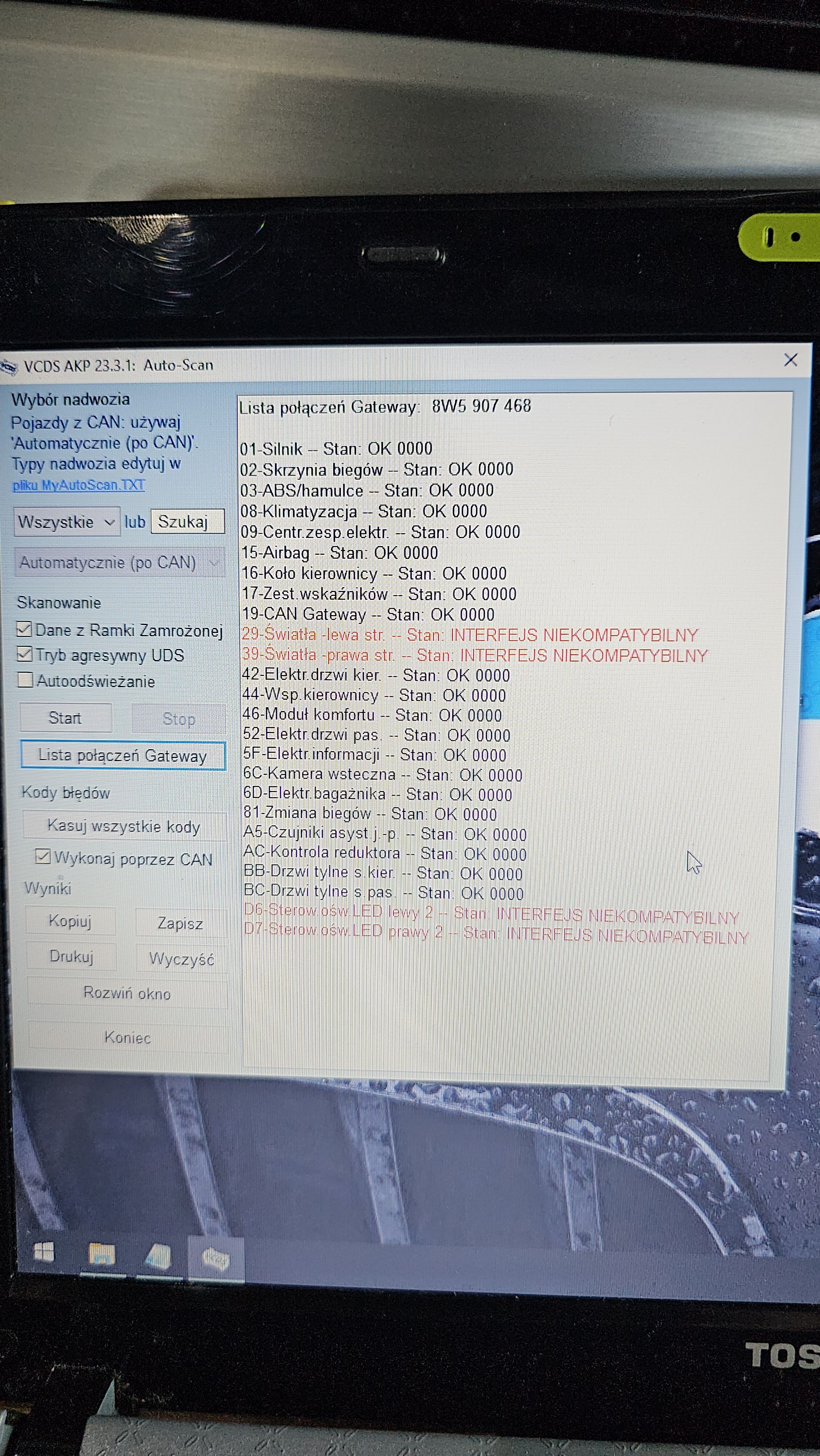The width and height of the screenshot is (820, 1456).
Task: Select the AC-Kontrola reduktora line
Action: [385, 853]
